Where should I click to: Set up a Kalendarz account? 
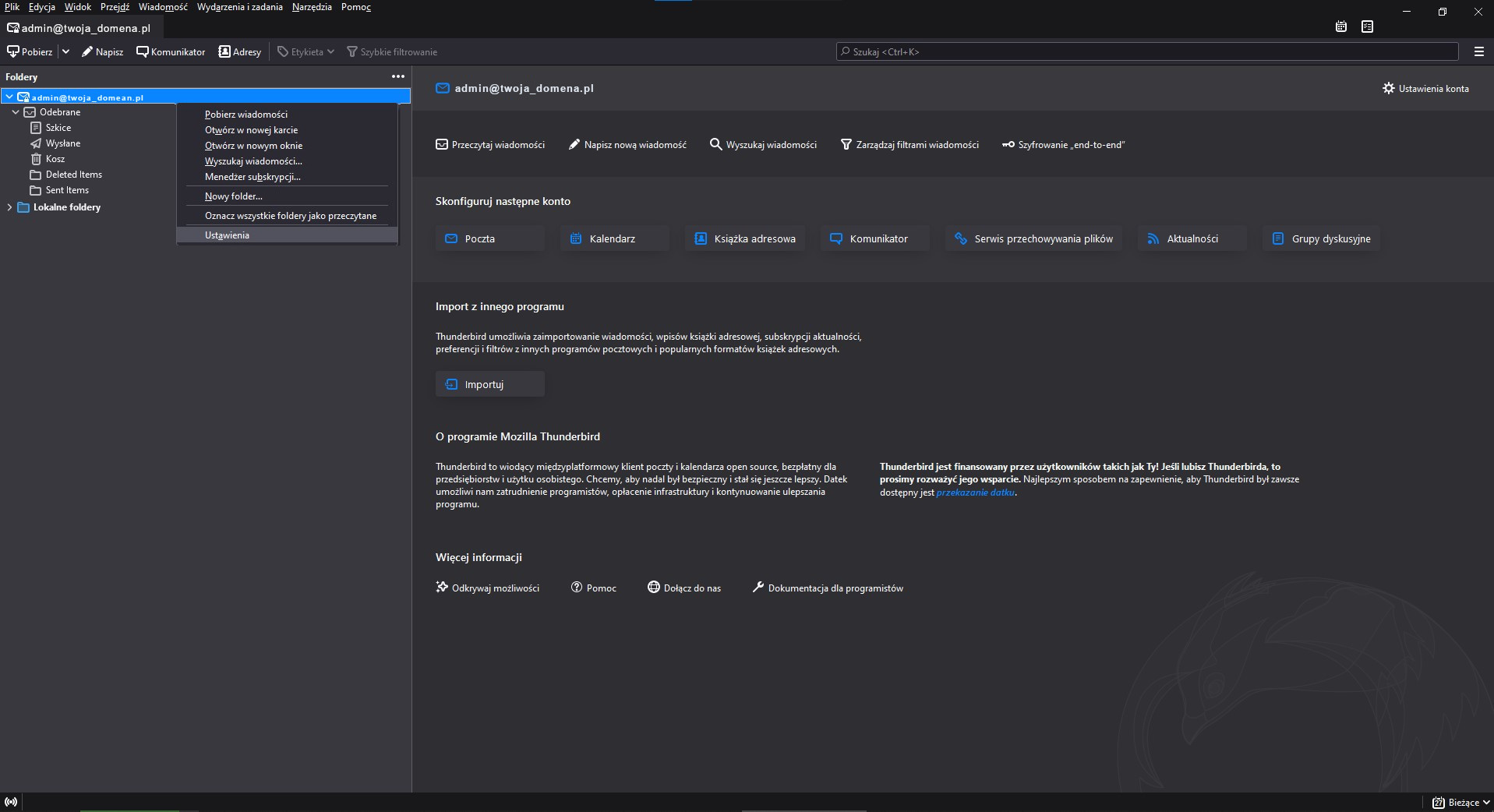click(x=614, y=238)
